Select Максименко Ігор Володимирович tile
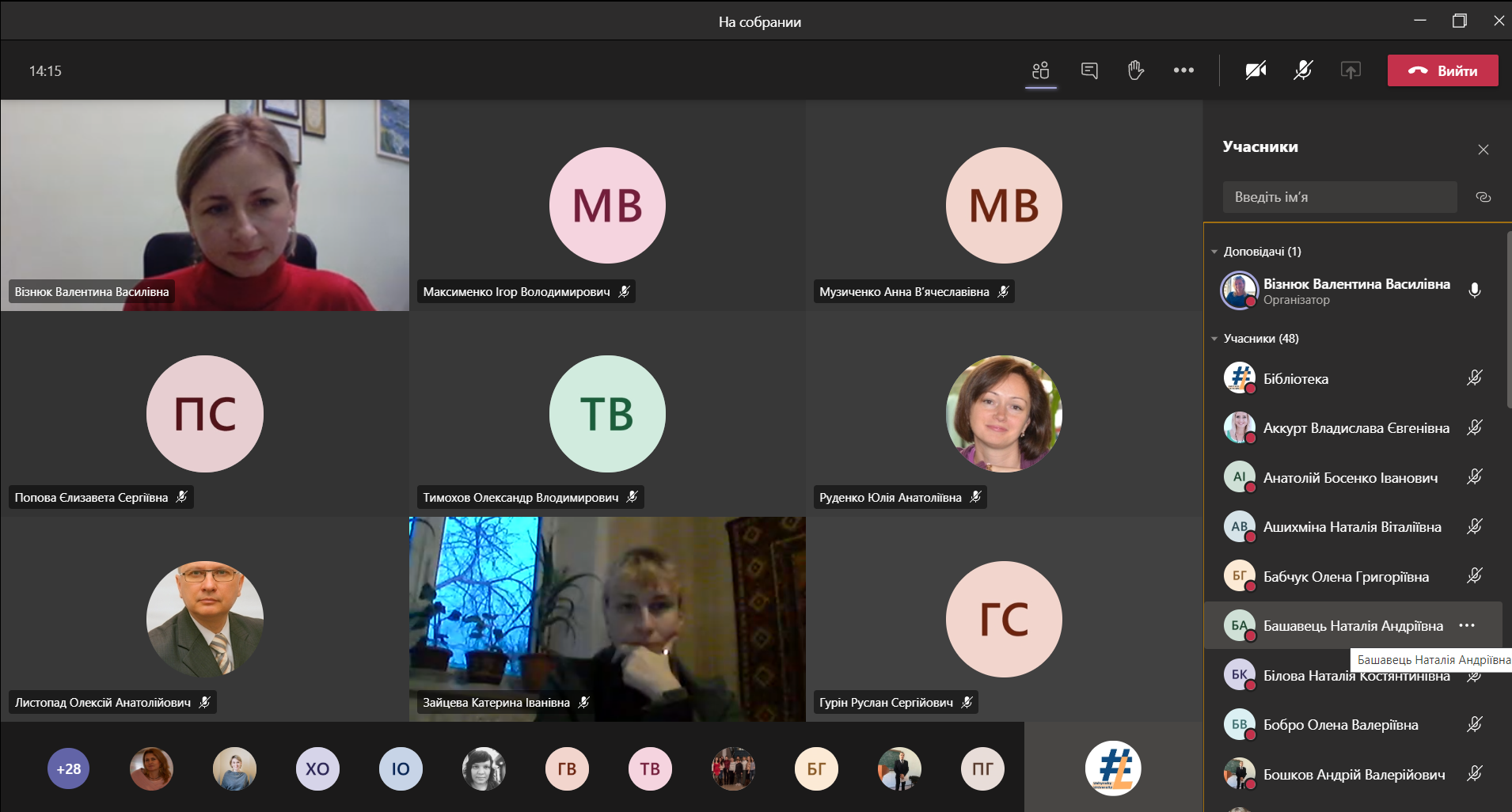 pos(607,205)
